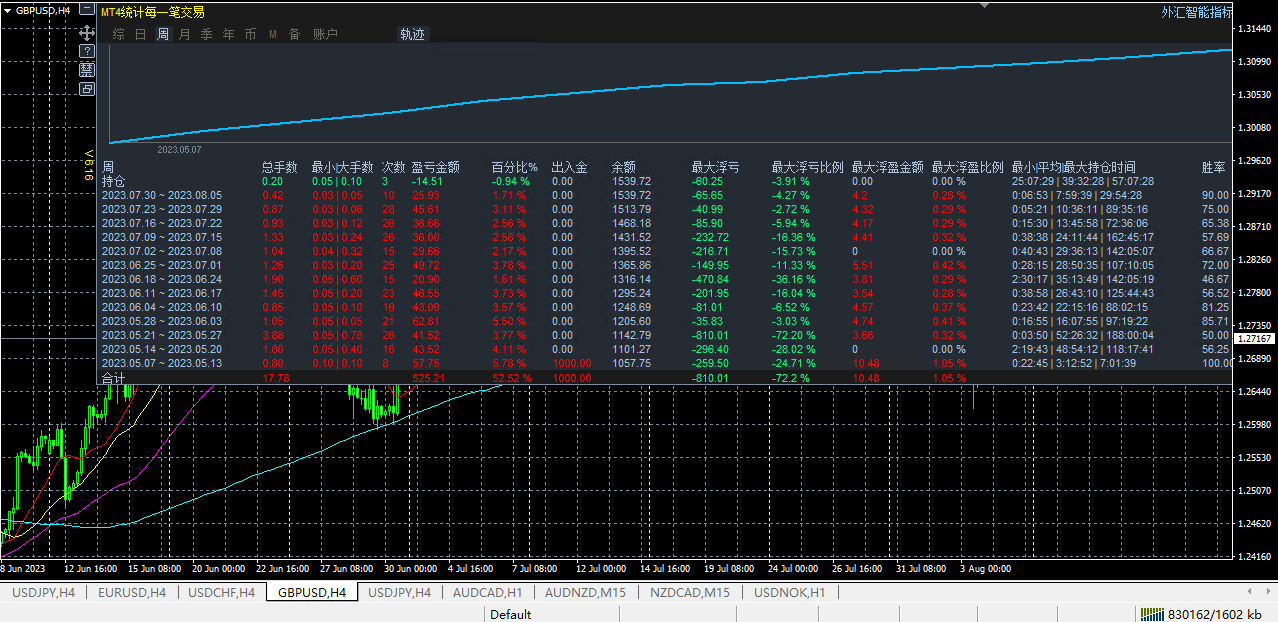
Task: Click the V6.16 version label
Action: click(88, 165)
